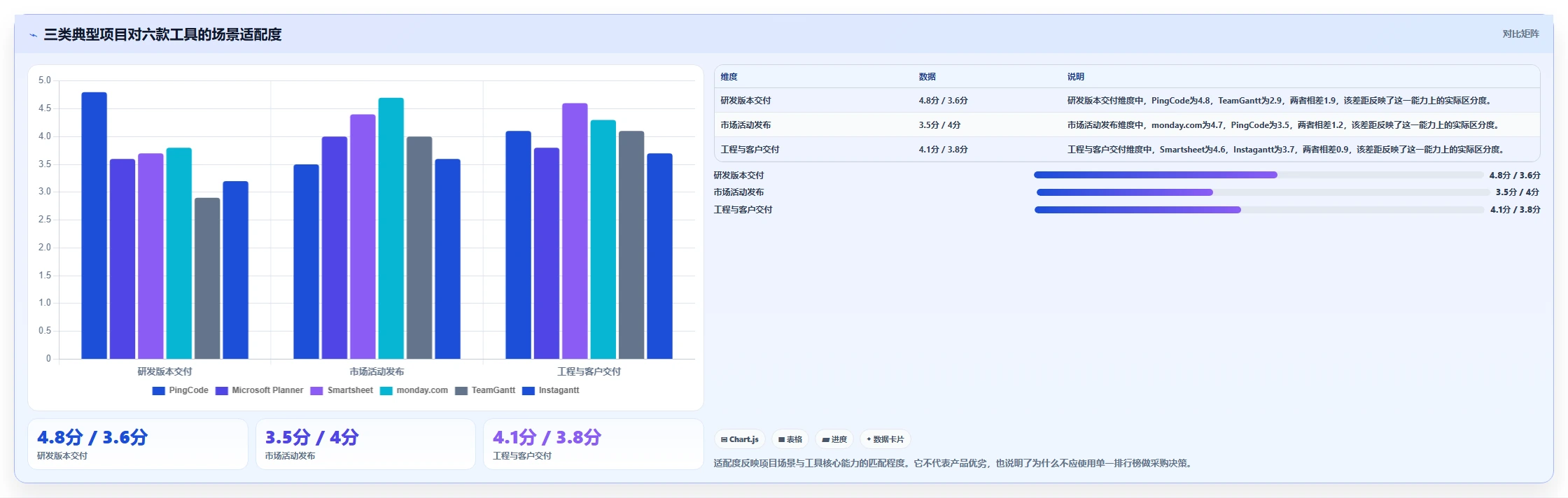Click the description mentioning monday.com为4.7
Image resolution: width=1568 pixels, height=498 pixels.
[1284, 125]
